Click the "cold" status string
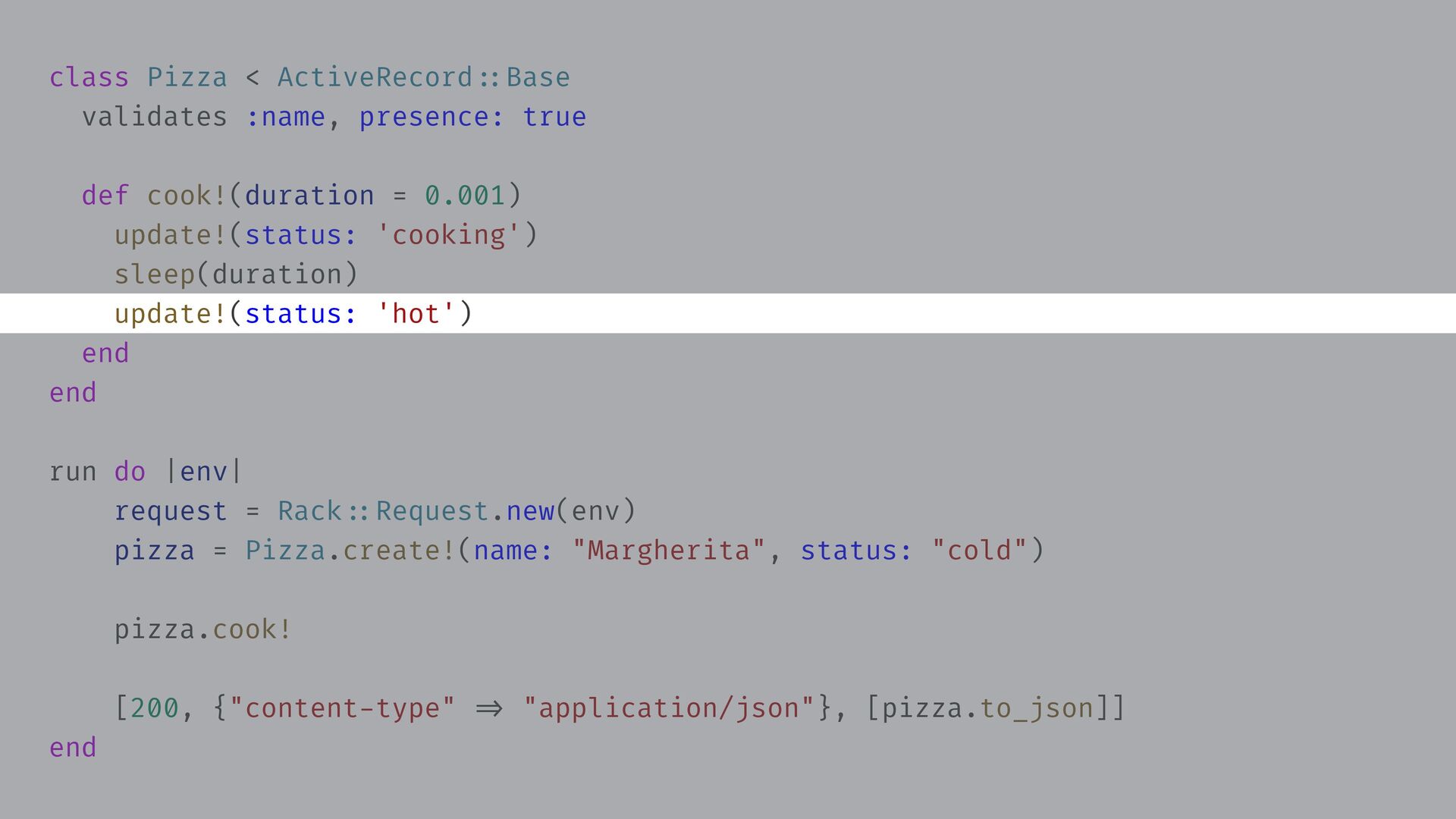This screenshot has height=819, width=1456. (x=979, y=551)
